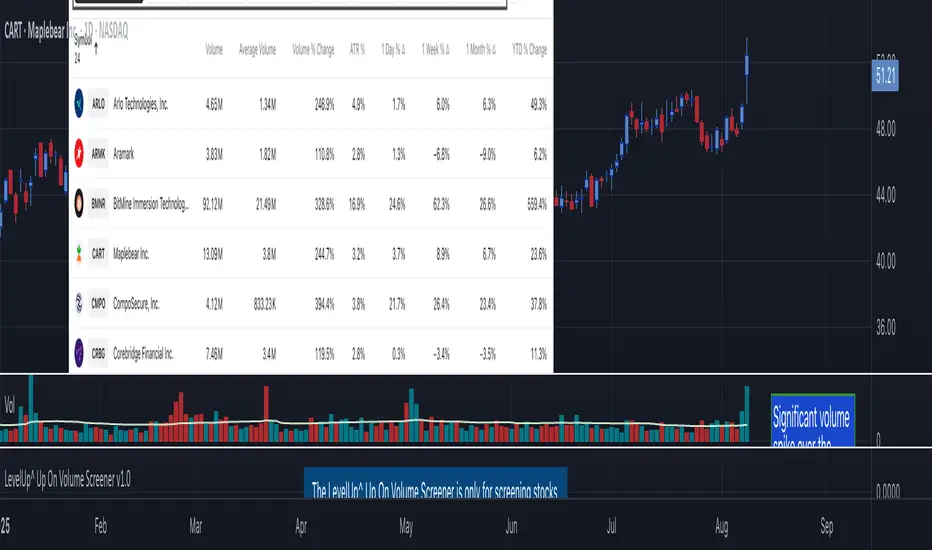The width and height of the screenshot is (932, 550).
Task: Click the BitMine Immersion logo icon
Action: (x=79, y=203)
